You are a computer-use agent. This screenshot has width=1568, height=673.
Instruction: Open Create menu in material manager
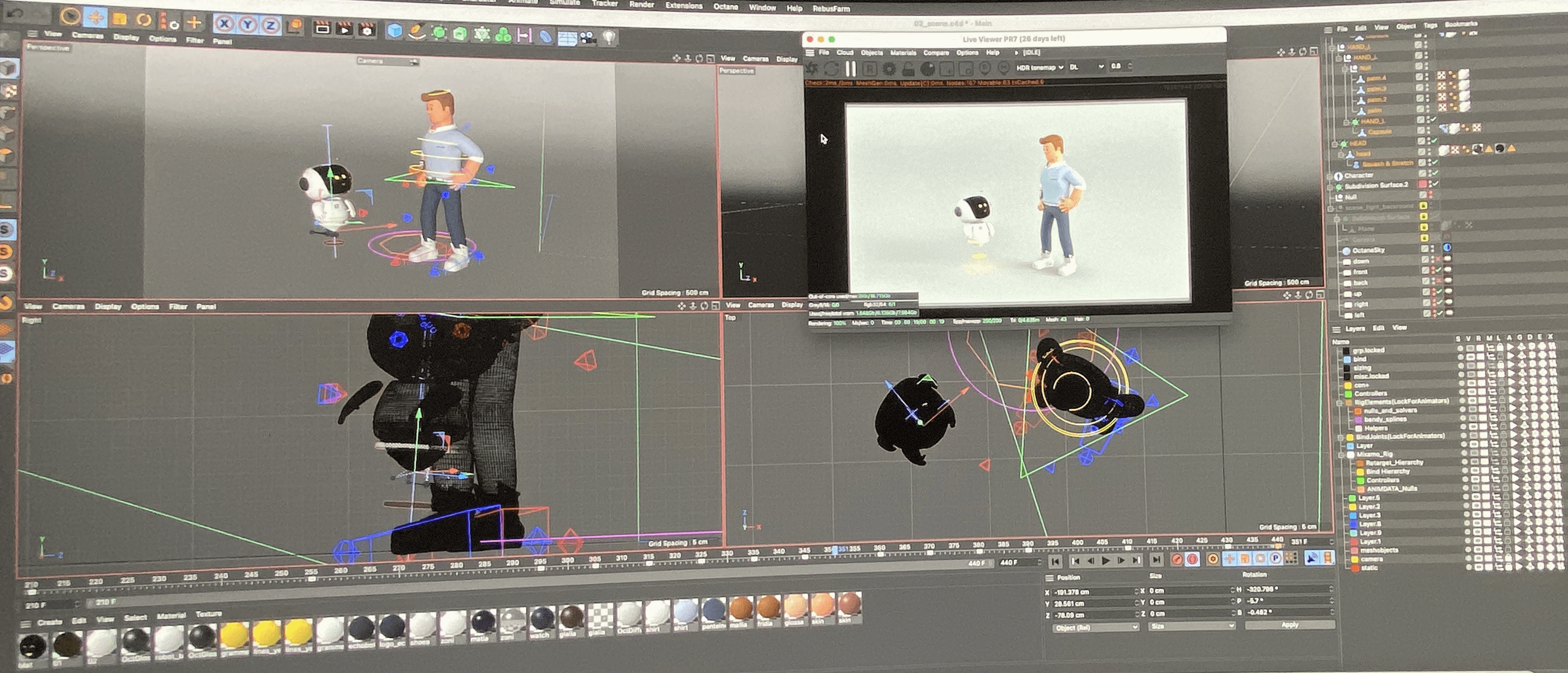[49, 622]
